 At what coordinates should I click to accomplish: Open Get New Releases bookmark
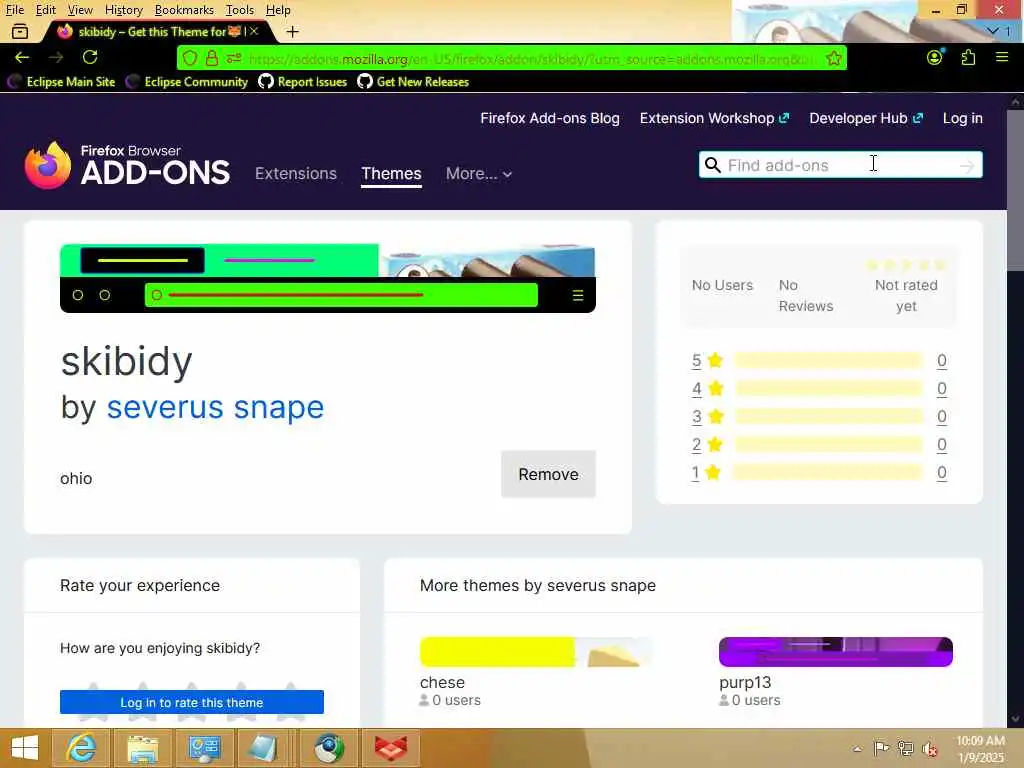click(x=413, y=82)
